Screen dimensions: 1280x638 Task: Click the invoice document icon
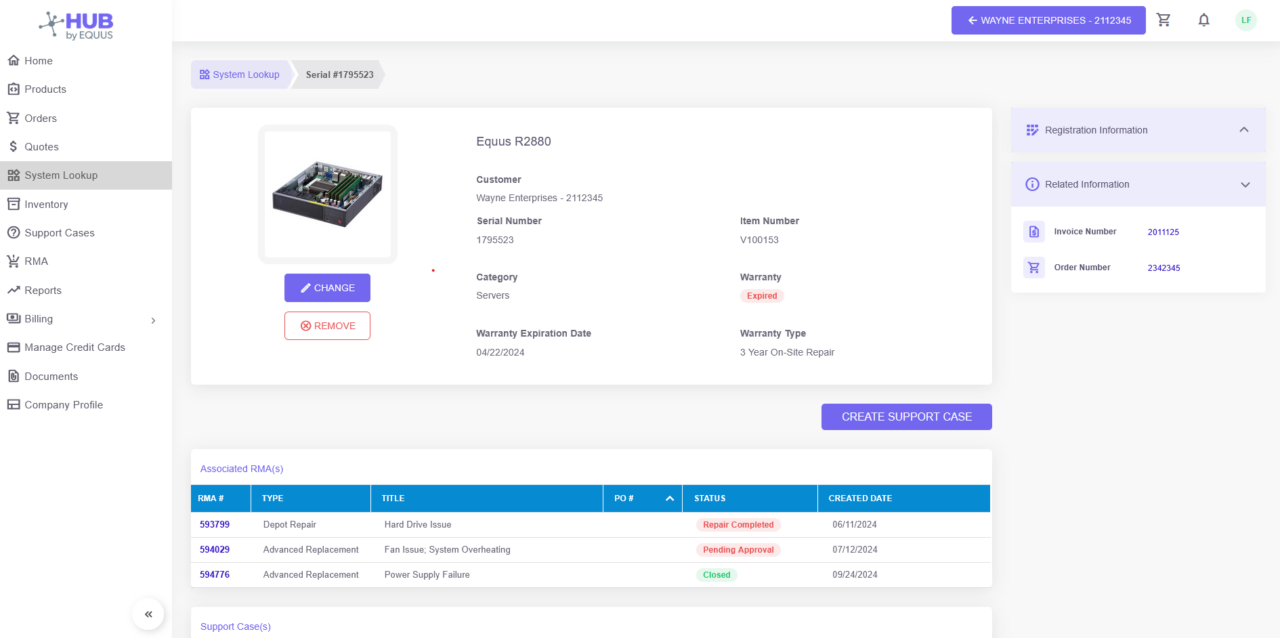tap(1034, 232)
